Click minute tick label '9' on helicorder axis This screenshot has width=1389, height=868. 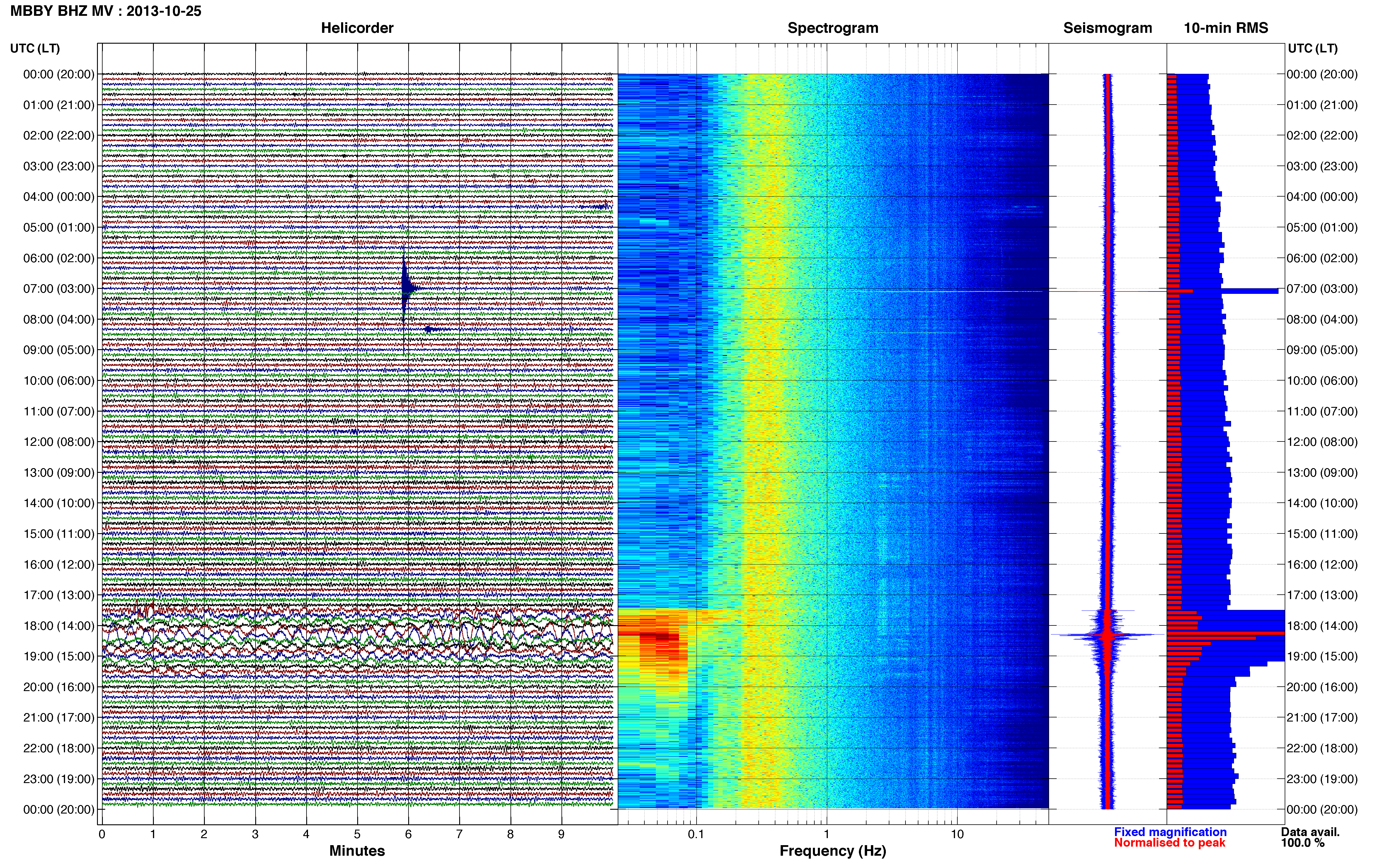pos(561,835)
